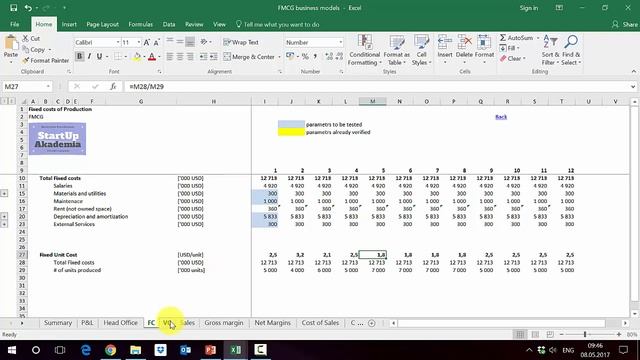The width and height of the screenshot is (640, 360).
Task: Switch to the Page Layout tab
Action: click(x=102, y=24)
